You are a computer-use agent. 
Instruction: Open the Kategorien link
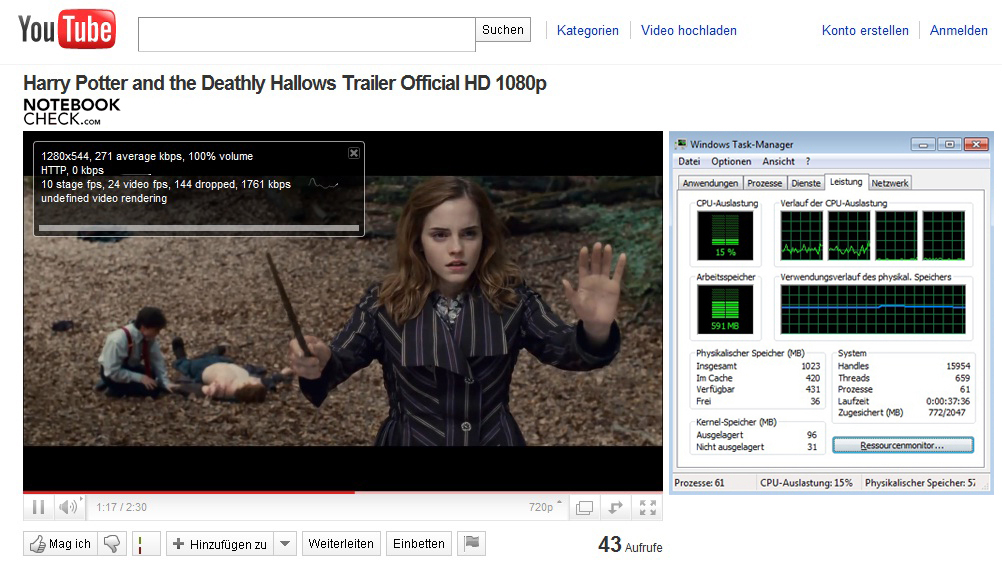(588, 31)
